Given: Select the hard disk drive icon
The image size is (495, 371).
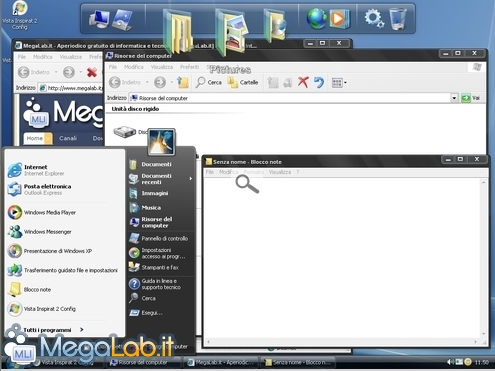Looking at the screenshot, I should pyautogui.click(x=125, y=132).
